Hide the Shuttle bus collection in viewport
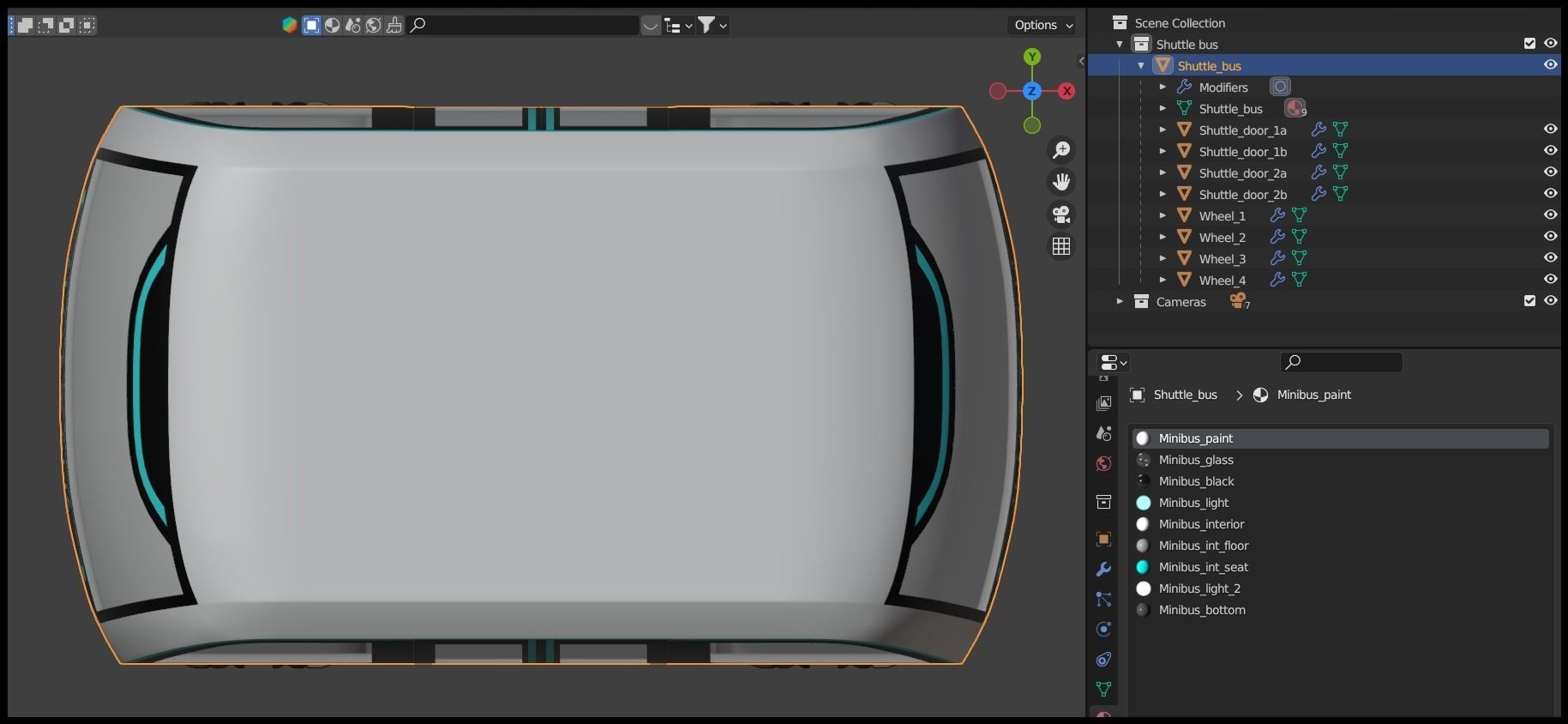Viewport: 1568px width, 724px height. (1550, 43)
